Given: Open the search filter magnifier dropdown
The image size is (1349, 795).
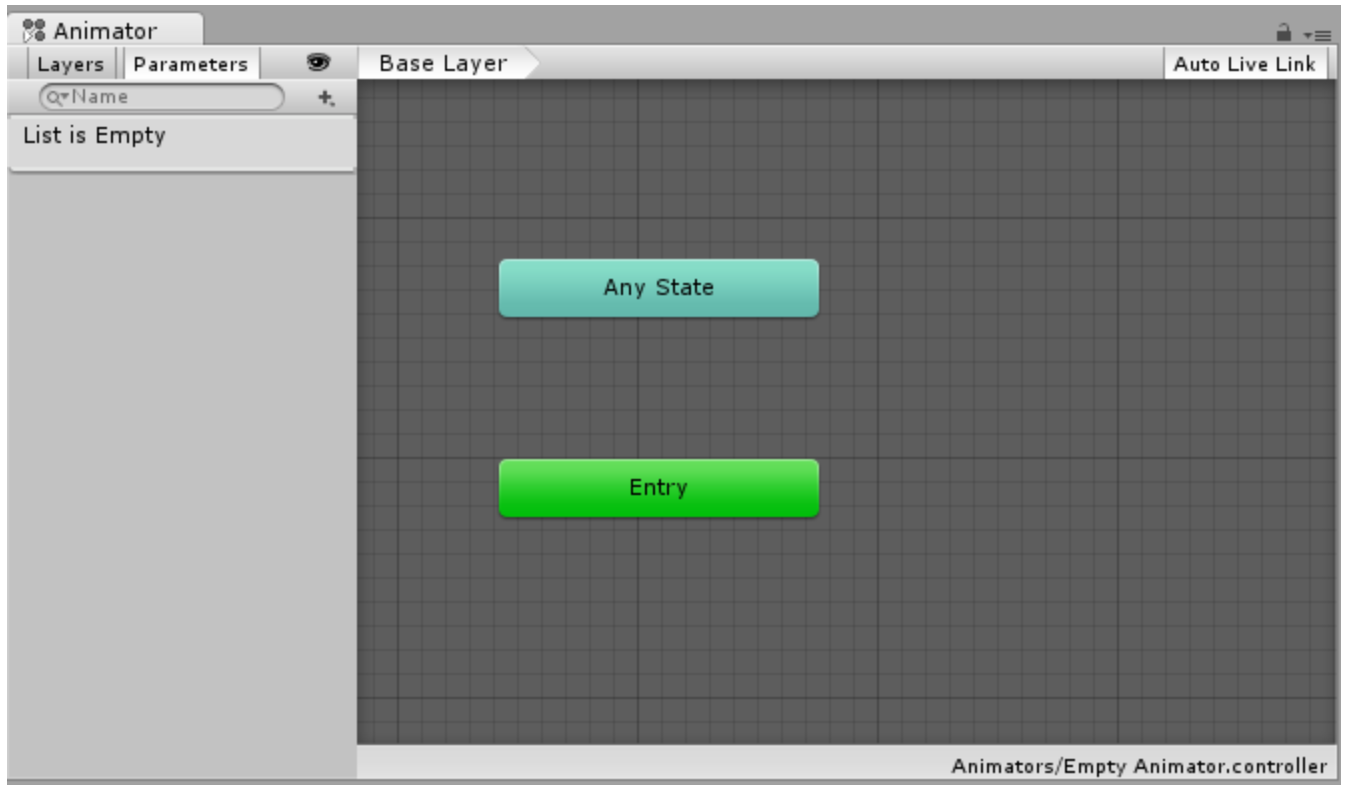Looking at the screenshot, I should click(55, 98).
